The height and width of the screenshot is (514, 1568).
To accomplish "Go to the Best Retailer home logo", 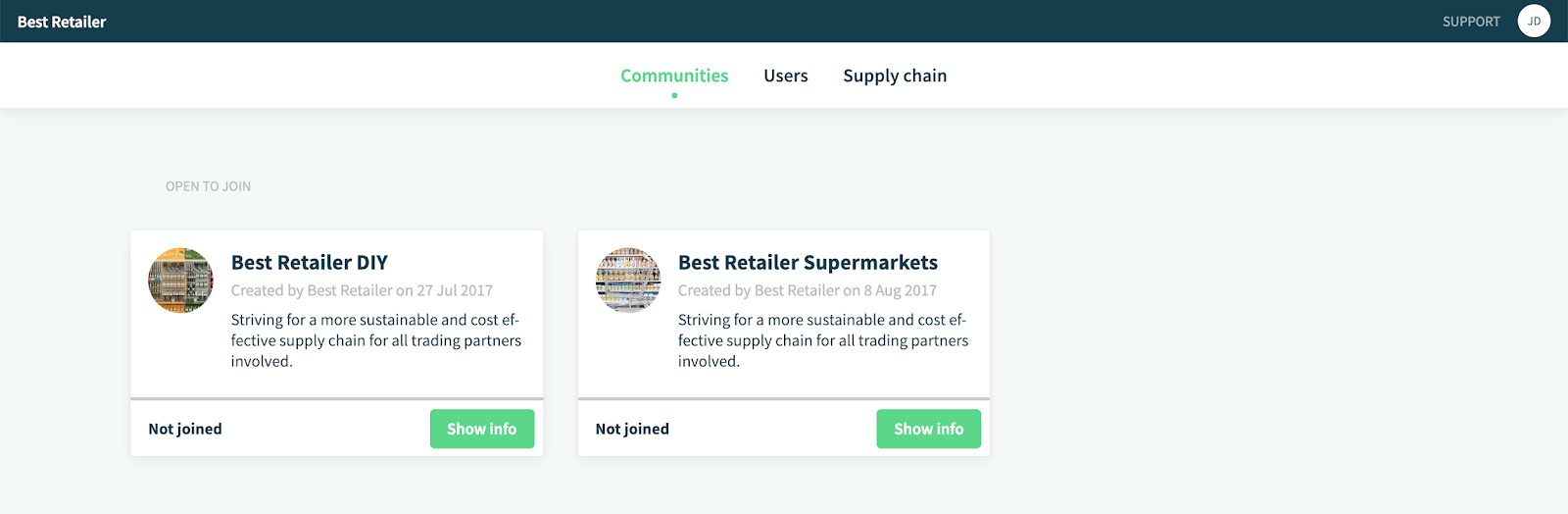I will 62,22.
